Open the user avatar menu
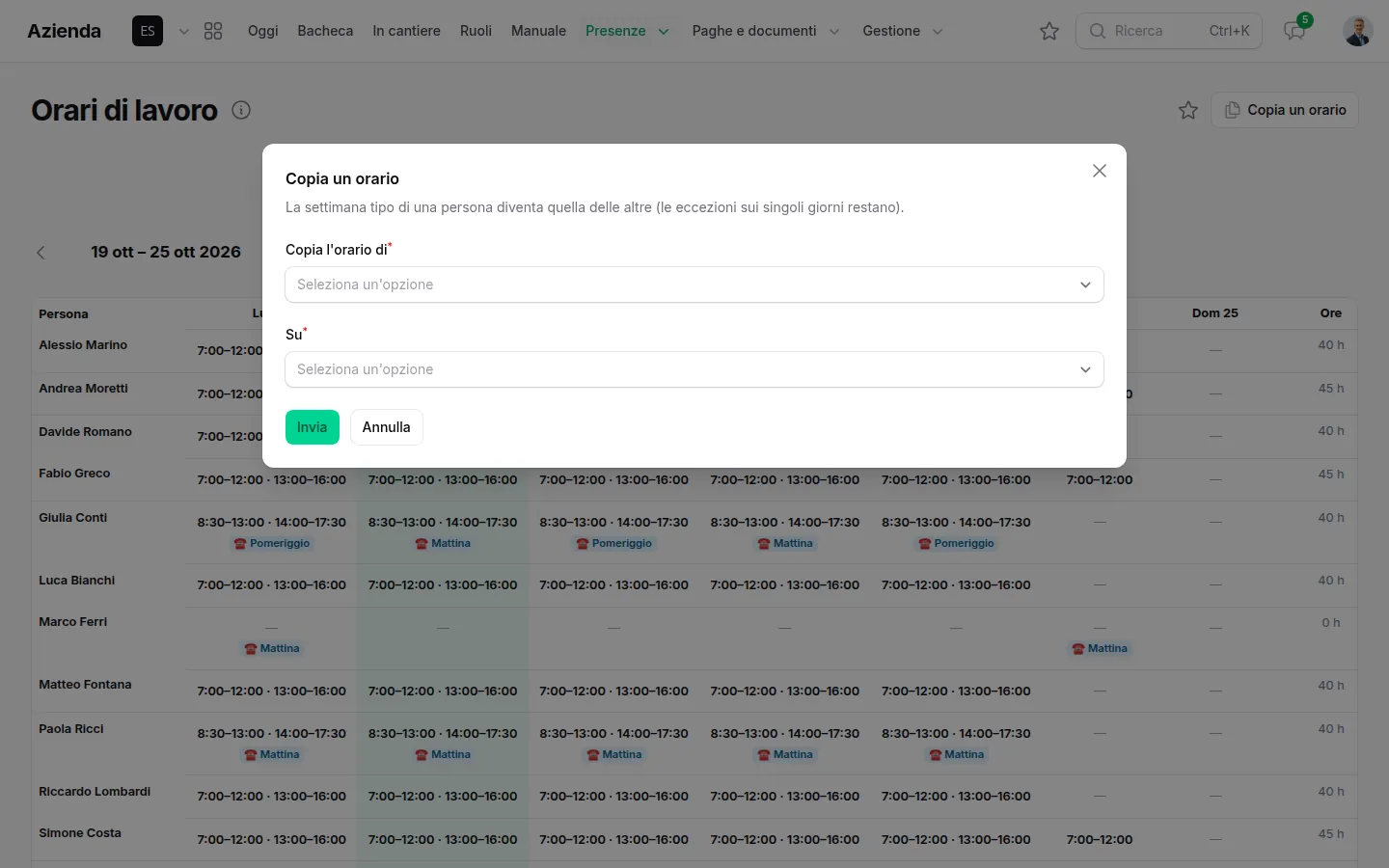This screenshot has height=868, width=1389. (x=1358, y=31)
